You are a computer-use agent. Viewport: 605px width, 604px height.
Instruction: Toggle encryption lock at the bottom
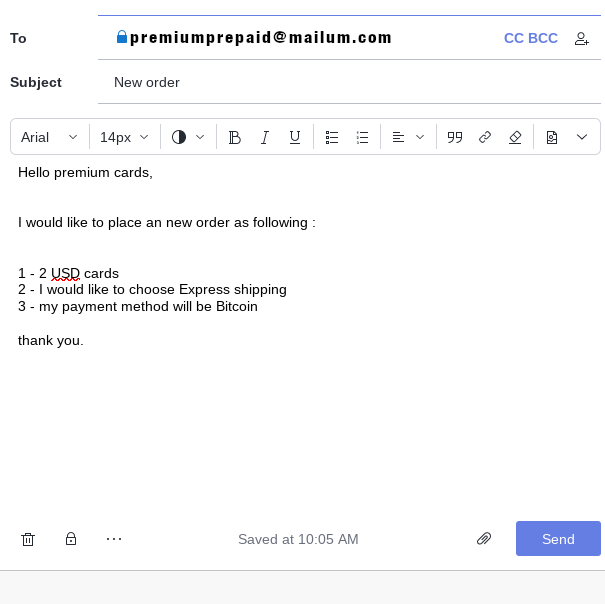[x=71, y=539]
